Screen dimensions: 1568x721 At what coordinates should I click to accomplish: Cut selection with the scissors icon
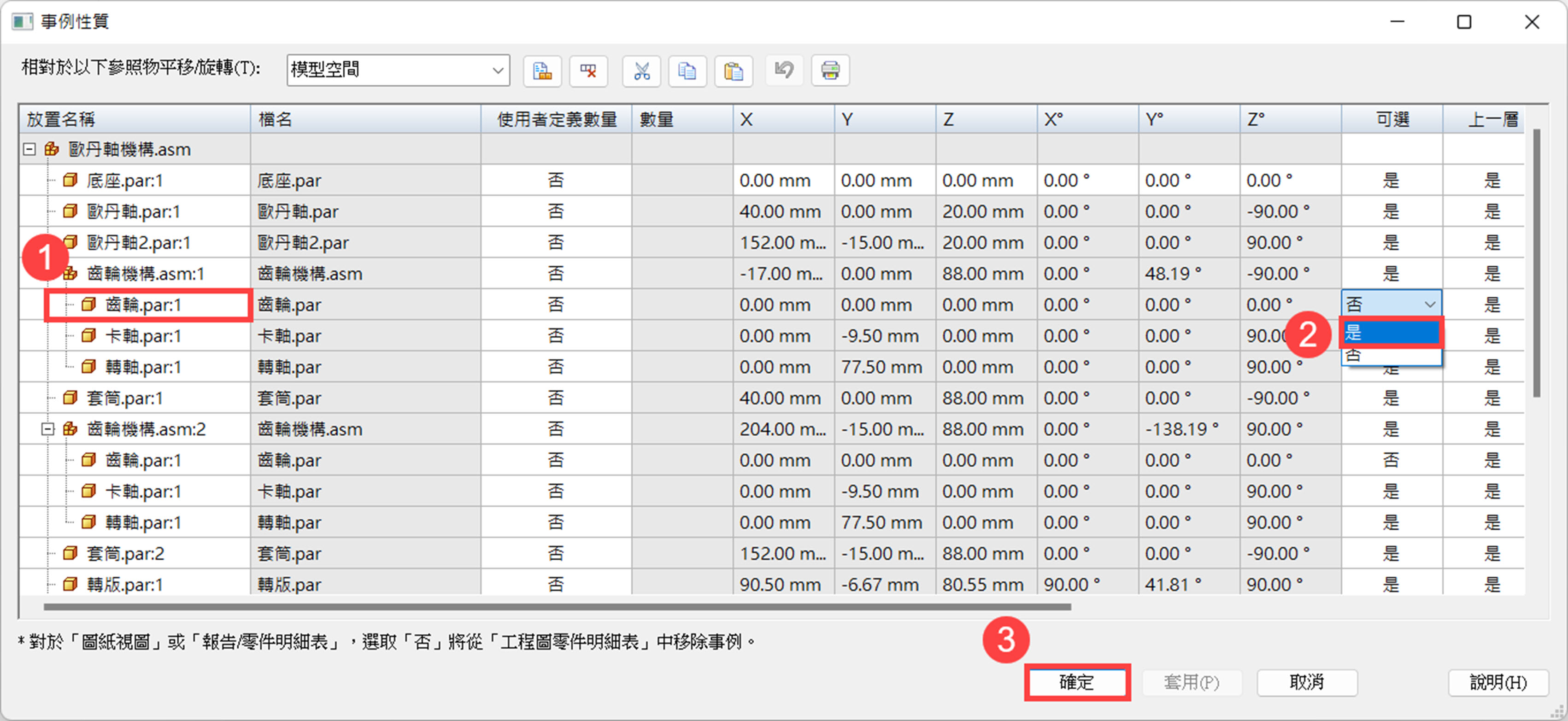641,70
